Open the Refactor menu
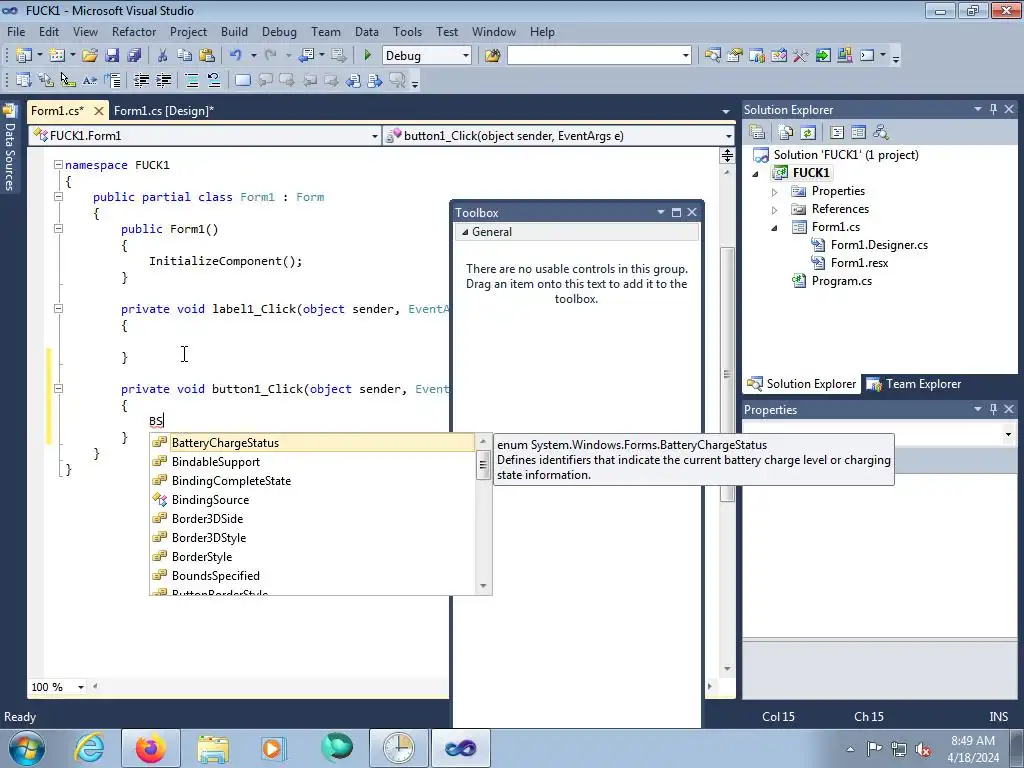This screenshot has width=1024, height=768. click(134, 31)
